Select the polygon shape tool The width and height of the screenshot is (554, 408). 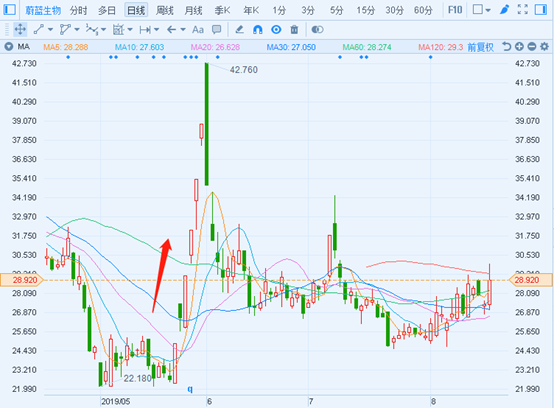65,30
